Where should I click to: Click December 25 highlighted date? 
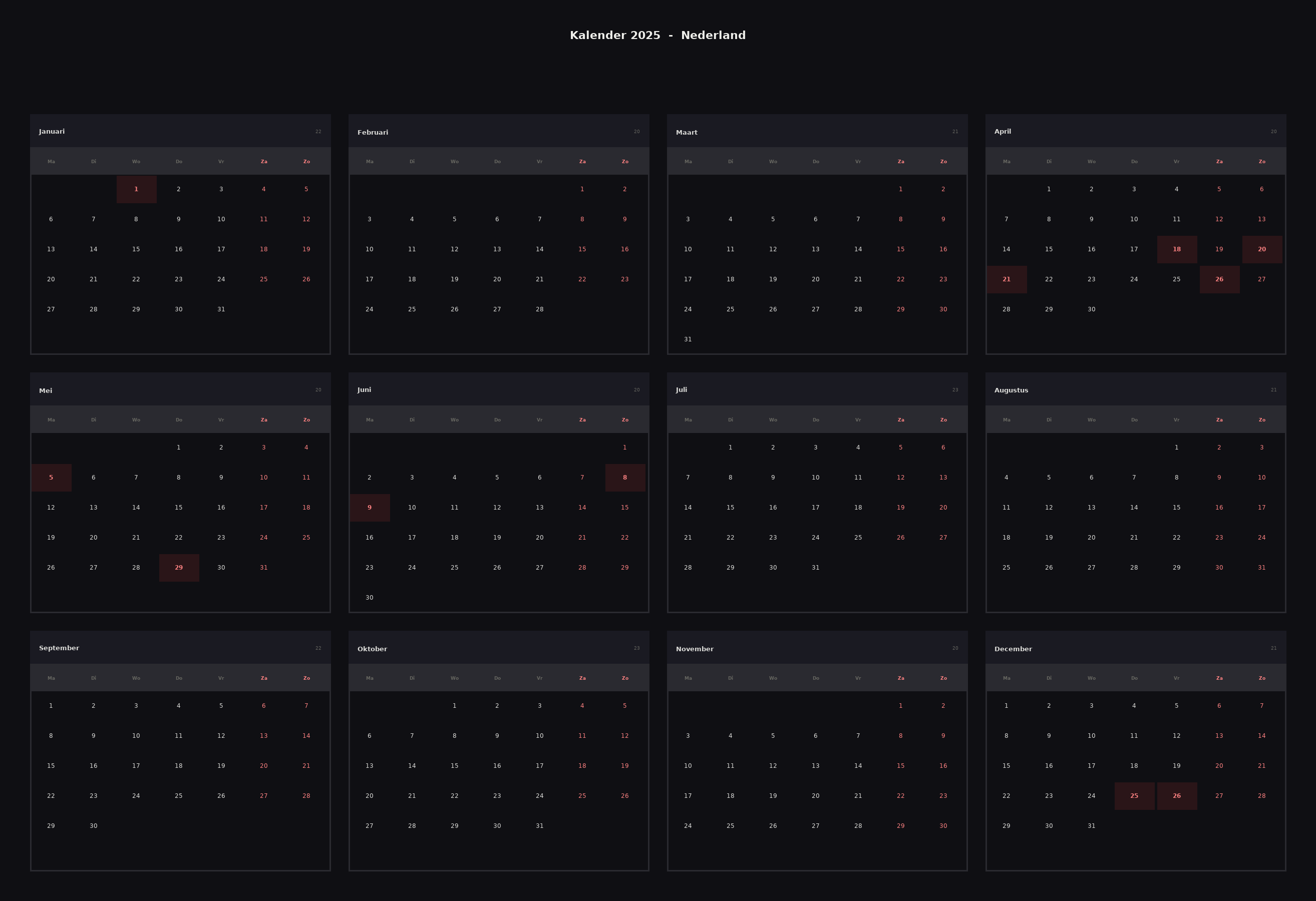click(1134, 796)
